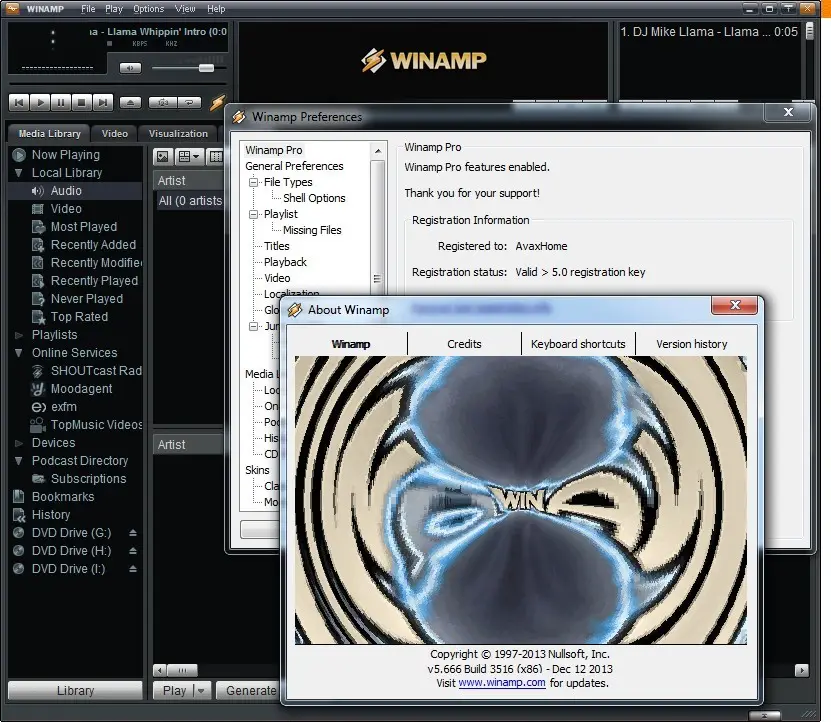The image size is (831, 722).
Task: Visit the www.winamp.com link
Action: 502,683
